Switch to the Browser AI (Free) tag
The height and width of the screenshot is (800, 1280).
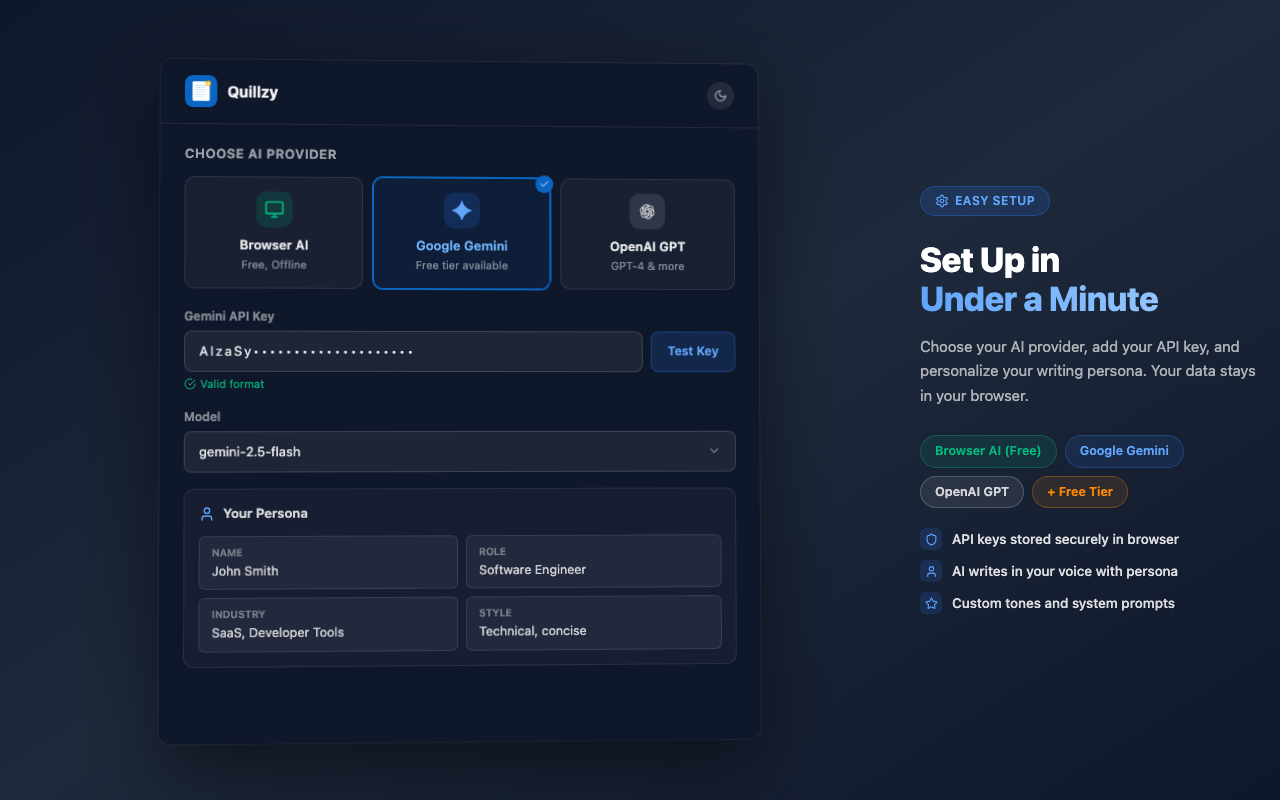pyautogui.click(x=988, y=451)
